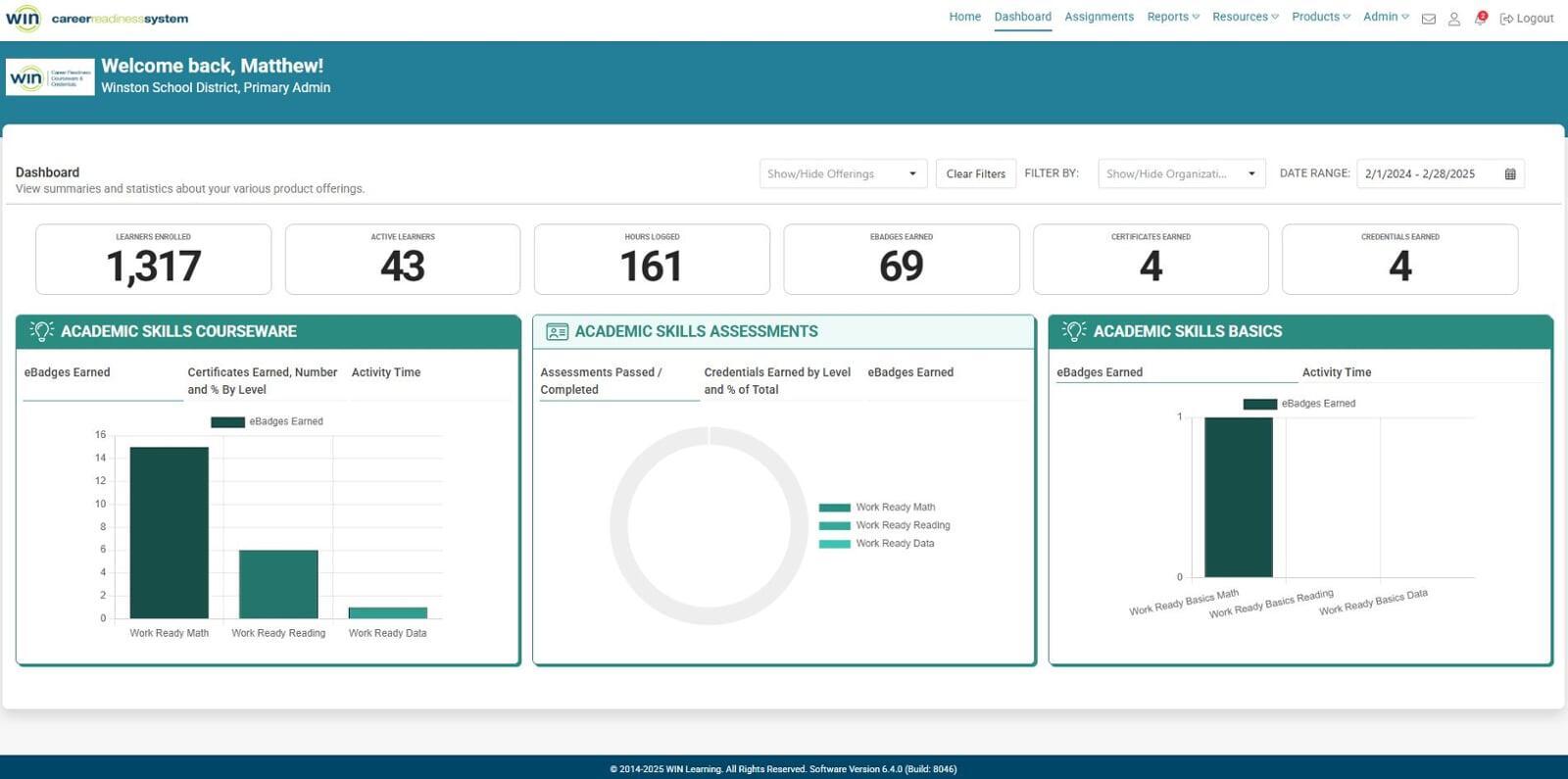Click the Clear Filters button
The width and height of the screenshot is (1568, 779).
975,173
